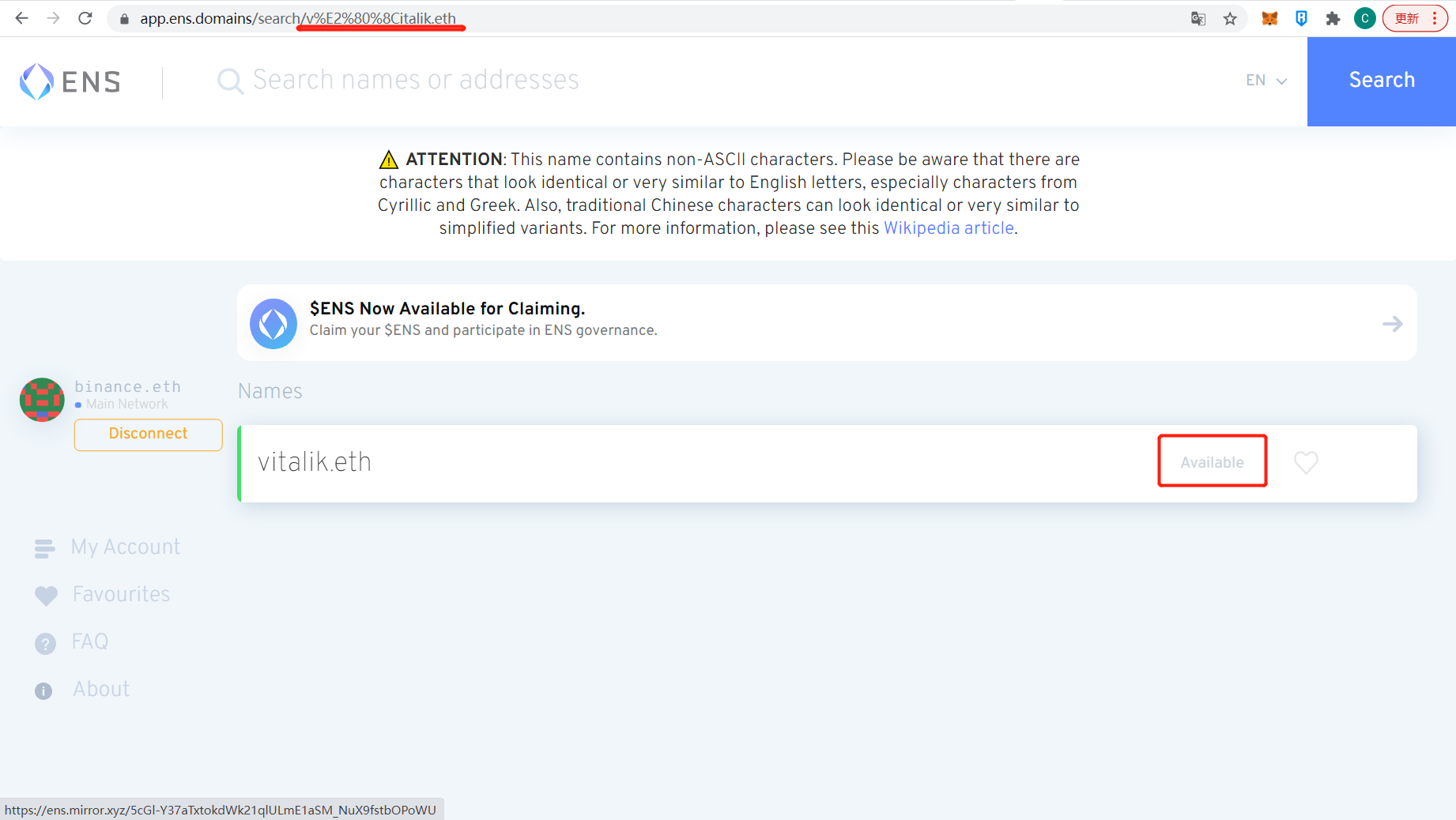Open the Wikipedia article link
1456x820 pixels.
[x=948, y=228]
